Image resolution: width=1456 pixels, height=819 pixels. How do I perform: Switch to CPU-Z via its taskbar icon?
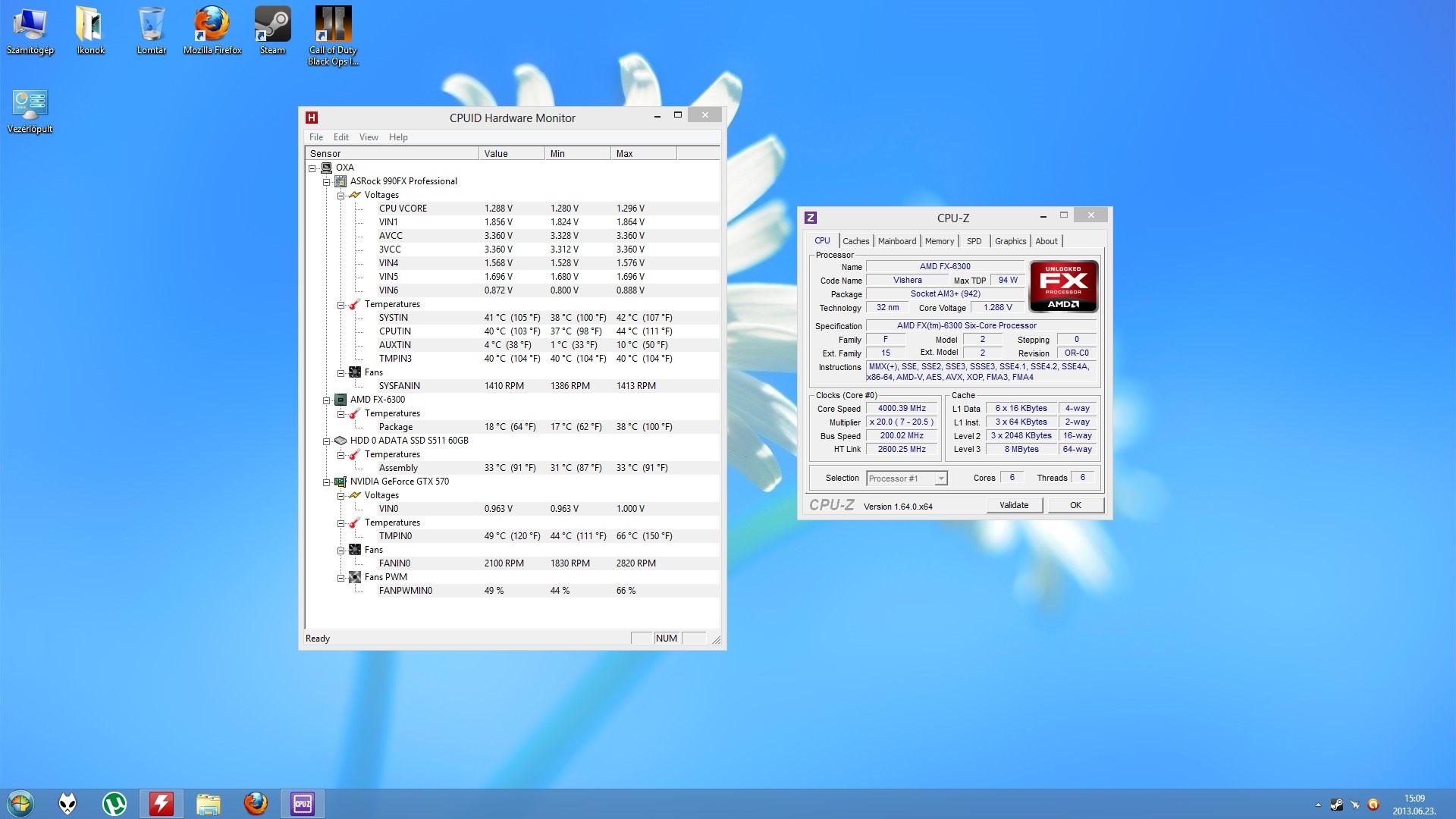(303, 804)
